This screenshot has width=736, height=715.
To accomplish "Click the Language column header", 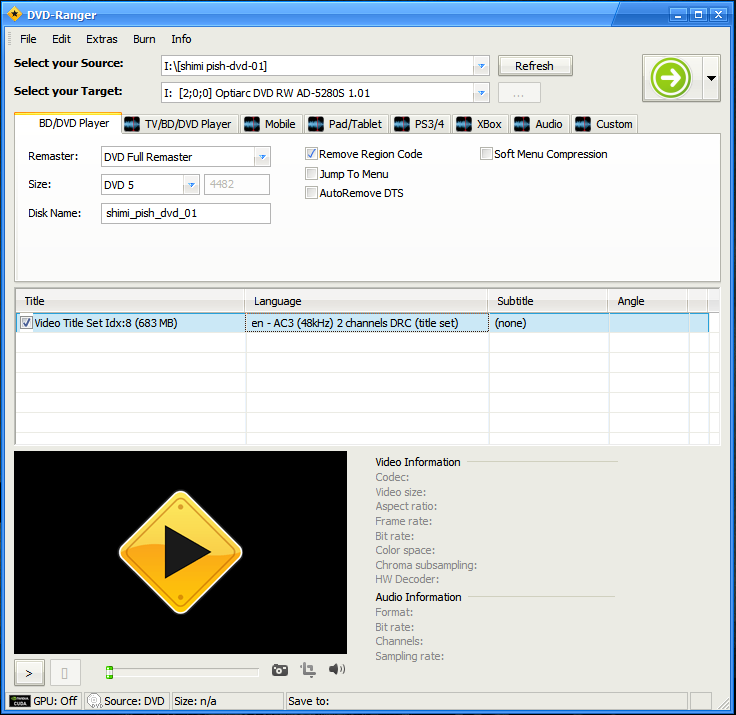I will click(366, 301).
